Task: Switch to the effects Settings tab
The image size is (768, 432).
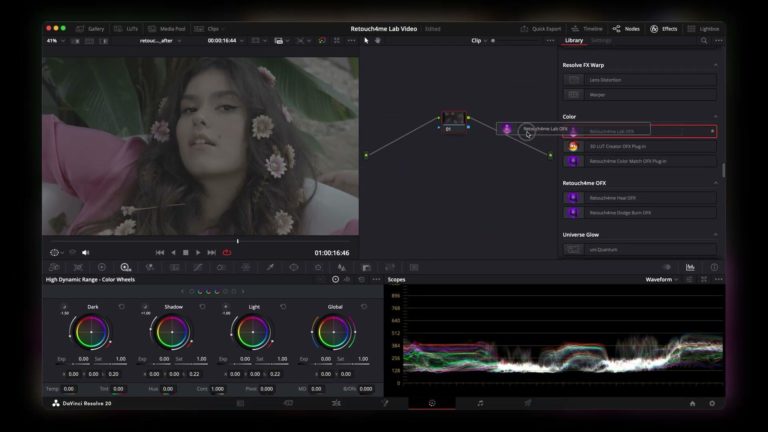Action: 601,41
